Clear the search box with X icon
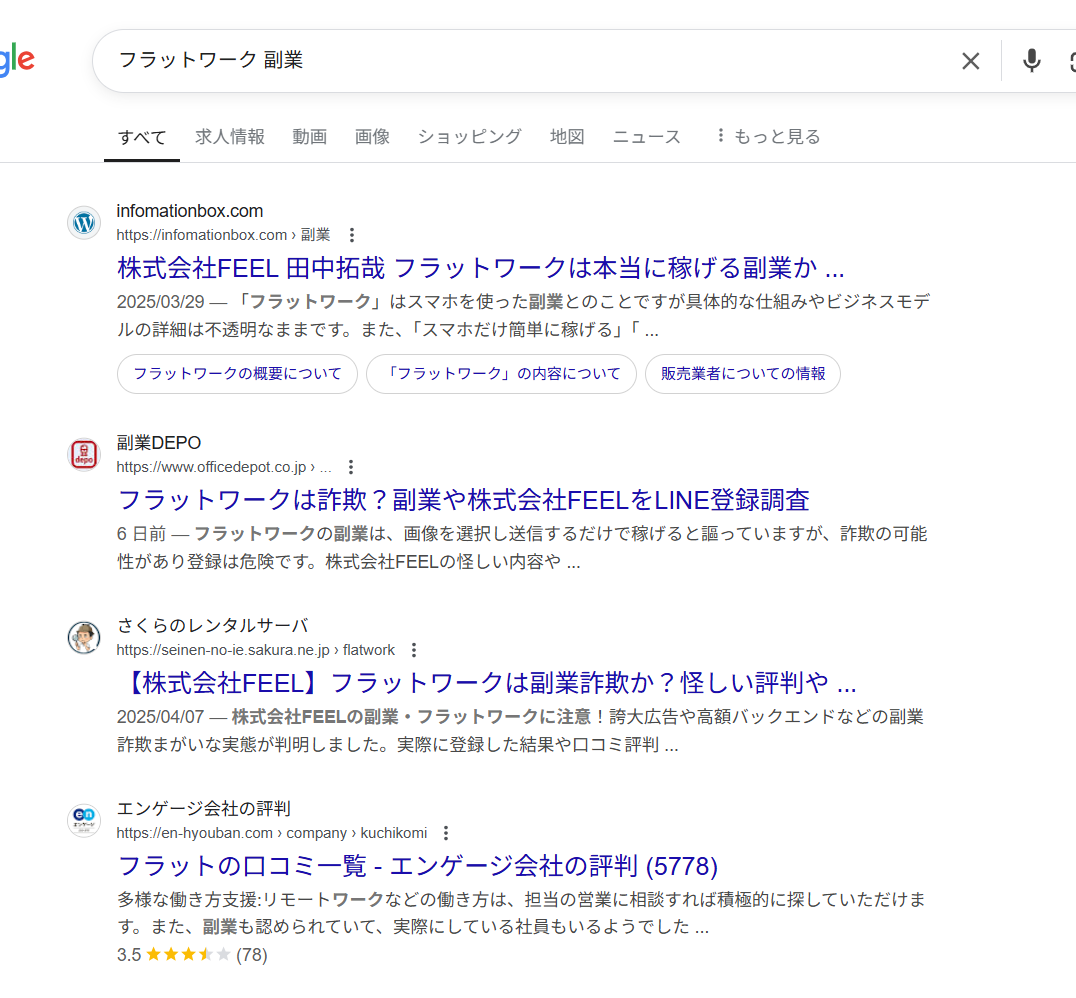The width and height of the screenshot is (1076, 998). point(970,61)
